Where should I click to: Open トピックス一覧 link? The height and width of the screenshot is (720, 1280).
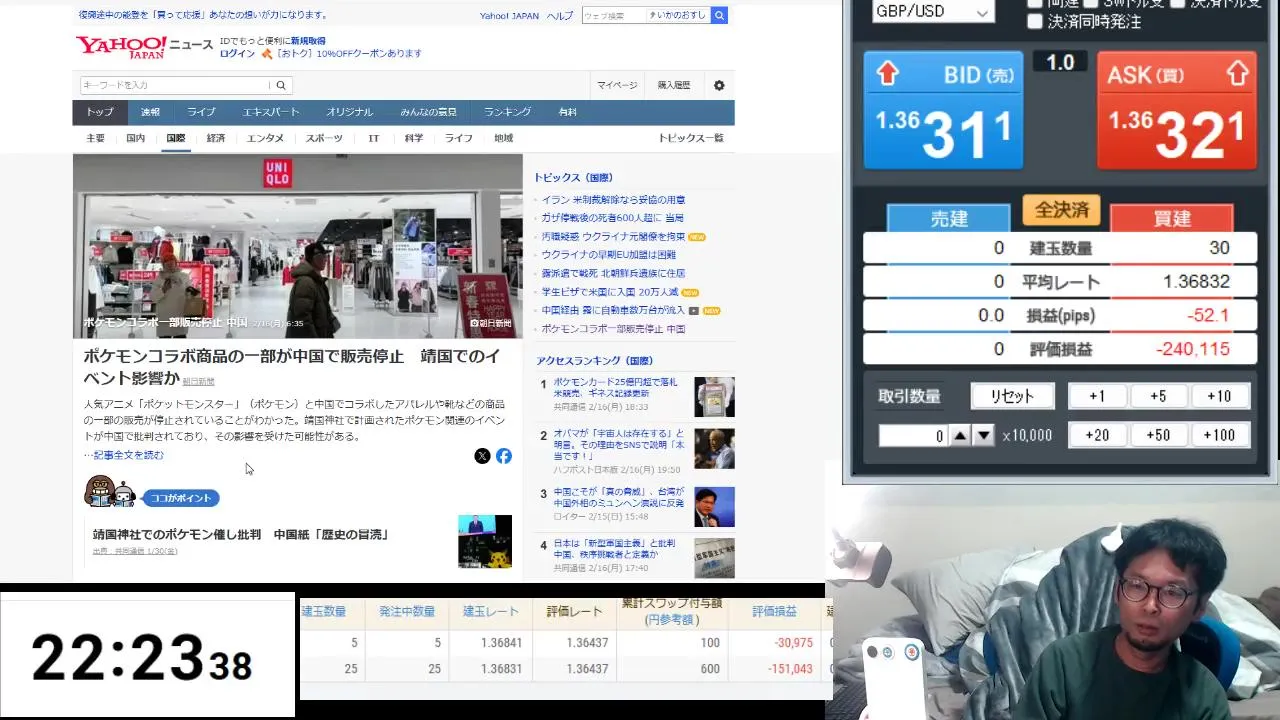[690, 138]
